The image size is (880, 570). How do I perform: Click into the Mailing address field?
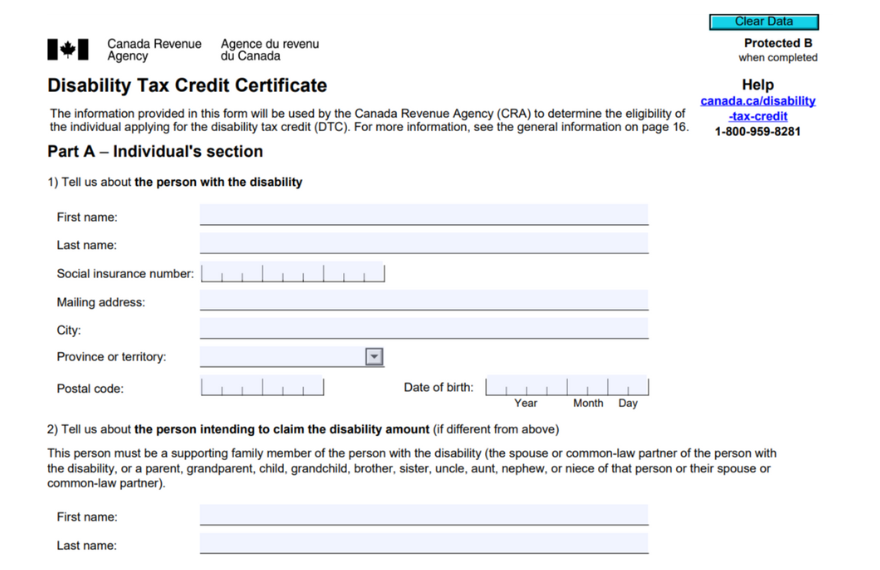coord(423,301)
